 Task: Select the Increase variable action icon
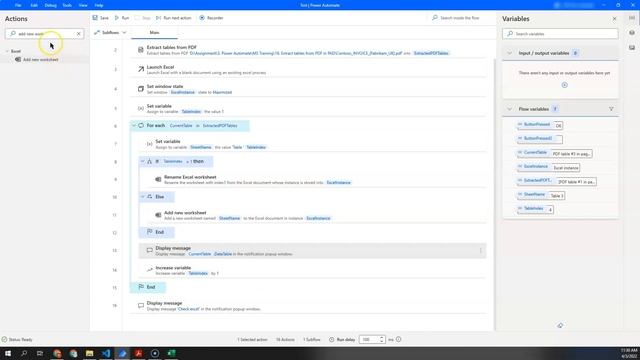150,270
